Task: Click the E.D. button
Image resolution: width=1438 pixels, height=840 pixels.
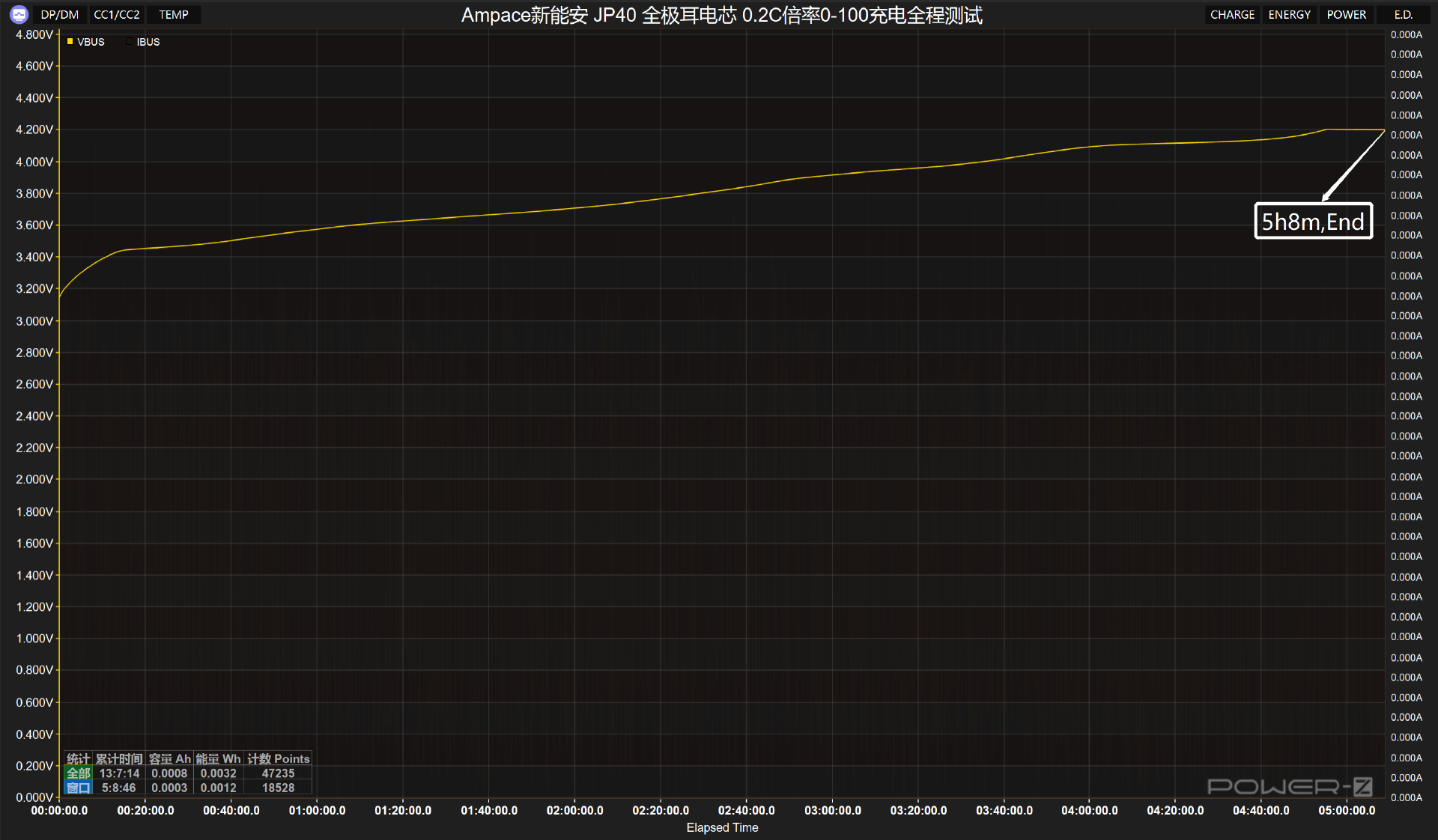Action: [x=1403, y=15]
